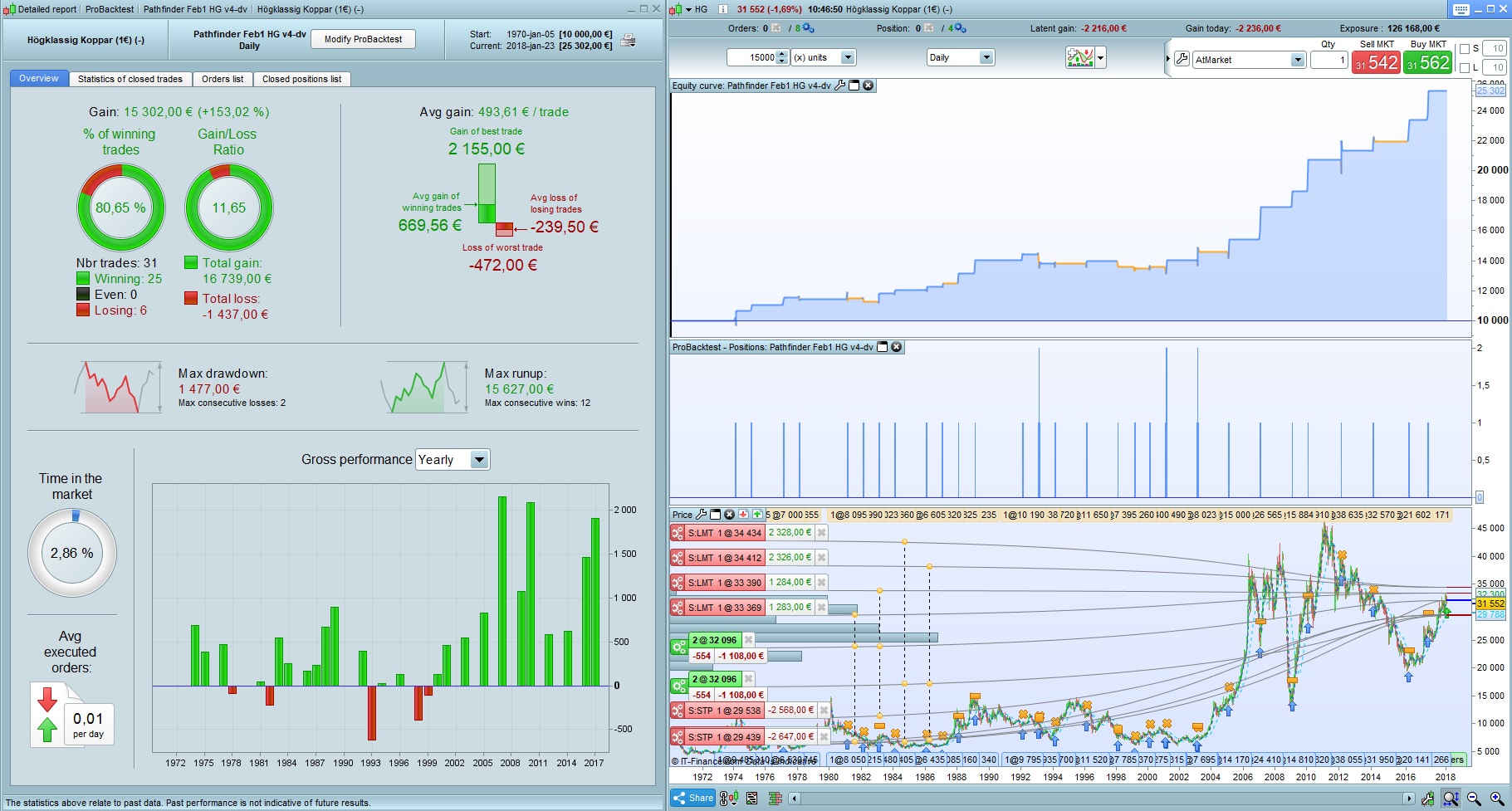
Task: Open gear for S:STP 1@29 439 order
Action: click(678, 737)
